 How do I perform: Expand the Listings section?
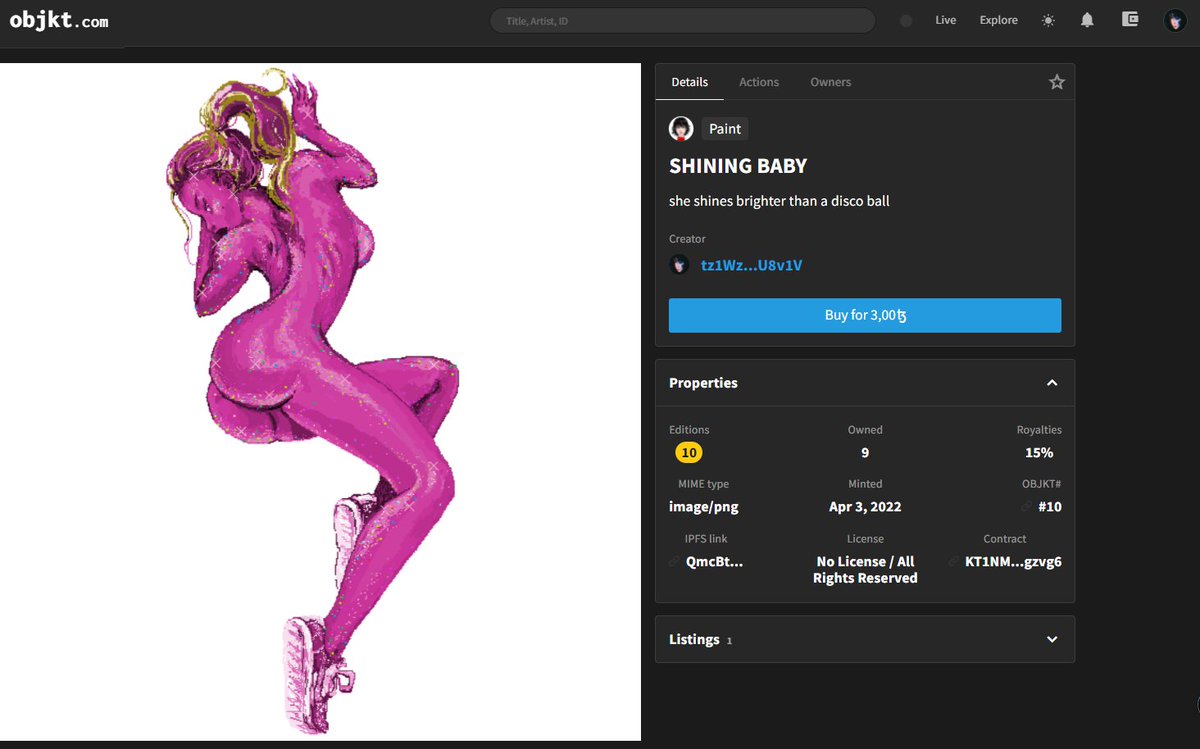[1052, 639]
